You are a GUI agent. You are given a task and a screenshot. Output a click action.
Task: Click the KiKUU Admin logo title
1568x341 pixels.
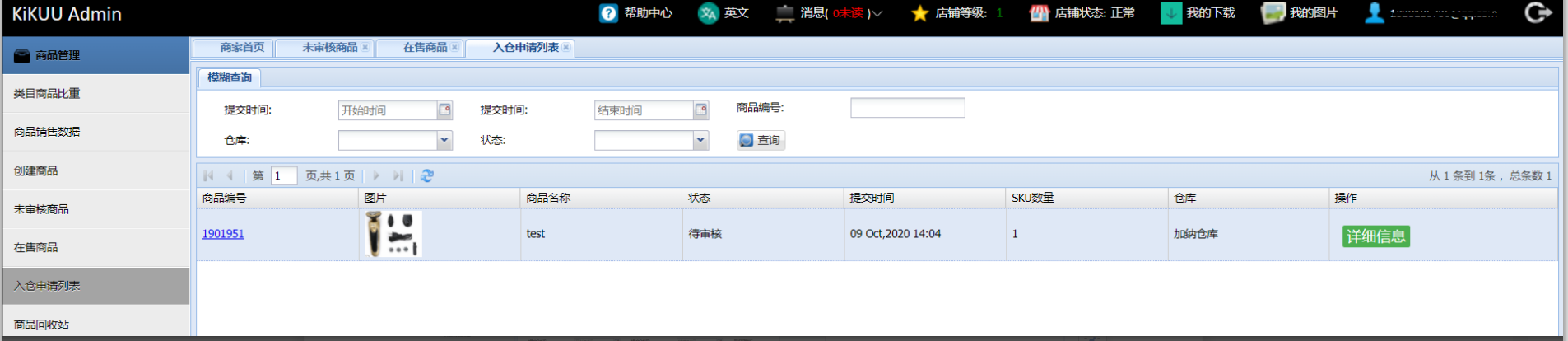tap(67, 14)
